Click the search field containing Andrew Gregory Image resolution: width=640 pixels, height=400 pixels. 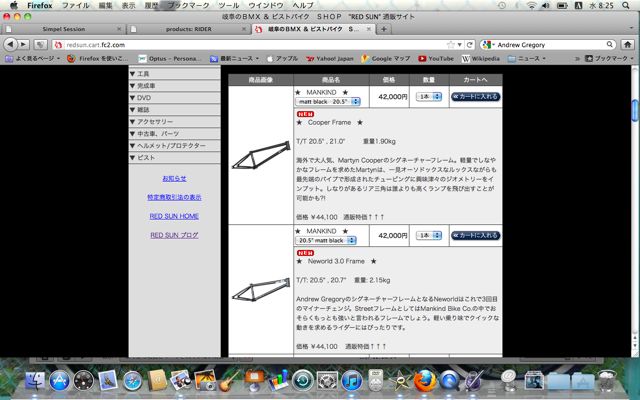pyautogui.click(x=547, y=44)
